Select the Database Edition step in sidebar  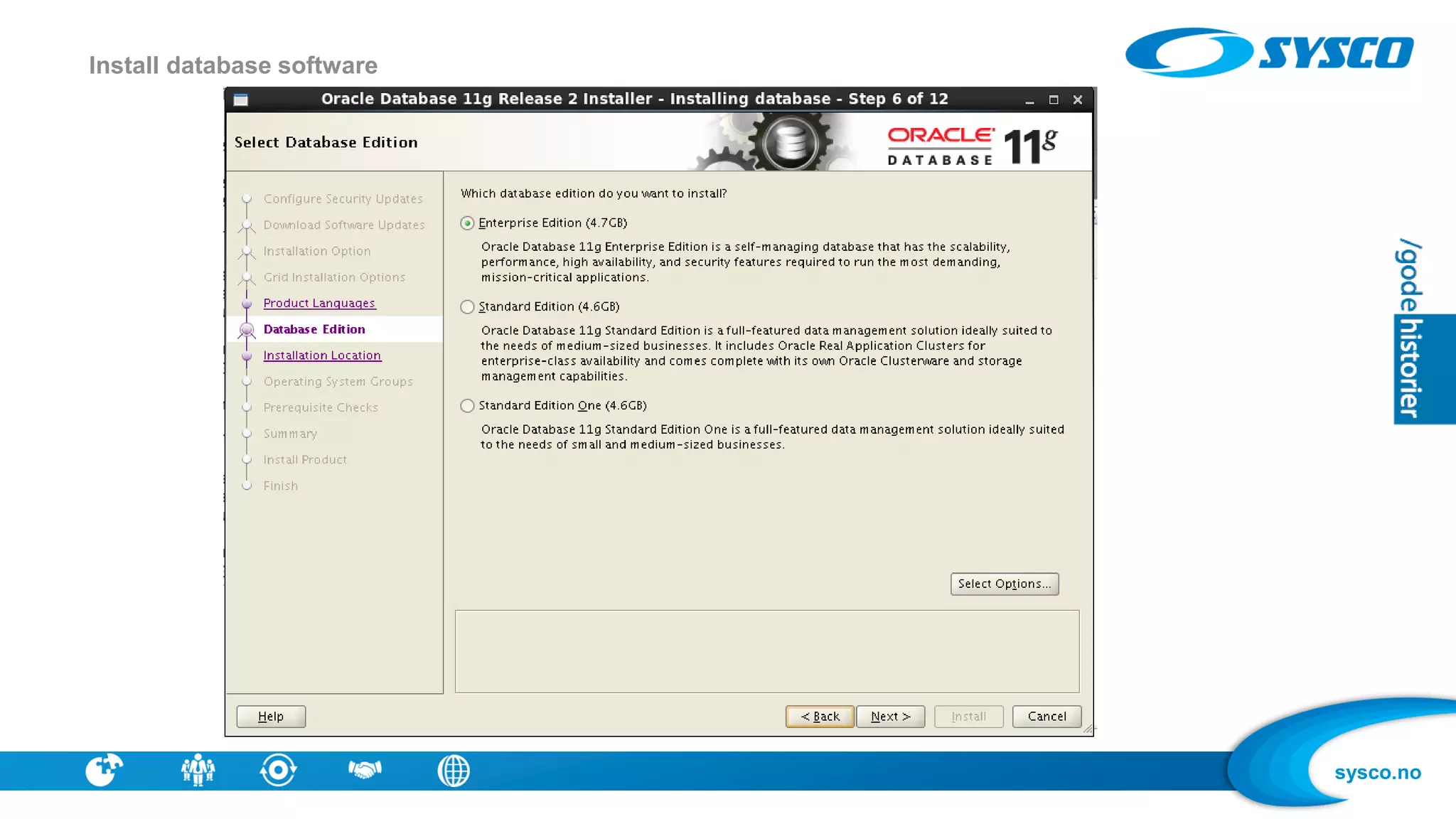[314, 330]
